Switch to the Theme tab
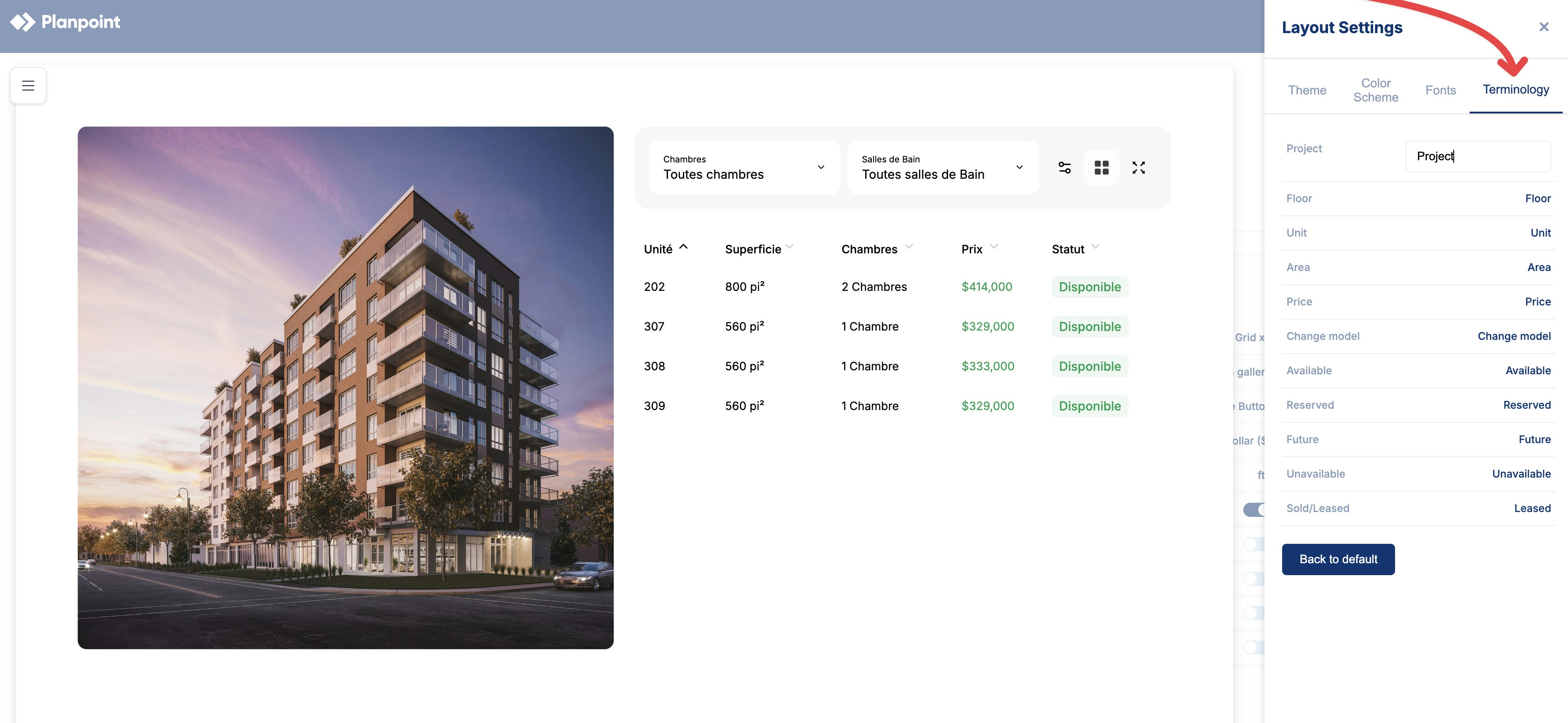Image resolution: width=1568 pixels, height=723 pixels. [1307, 90]
